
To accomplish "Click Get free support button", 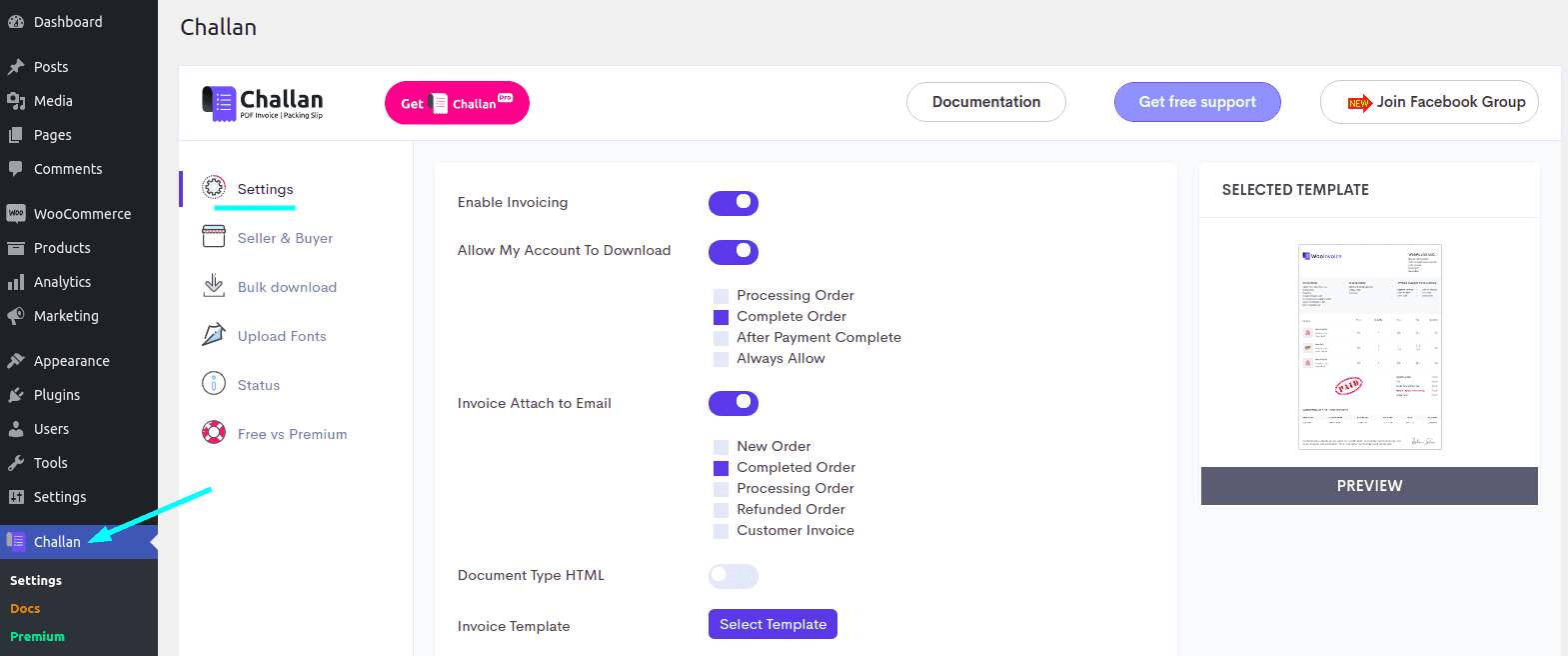I will [x=1197, y=102].
